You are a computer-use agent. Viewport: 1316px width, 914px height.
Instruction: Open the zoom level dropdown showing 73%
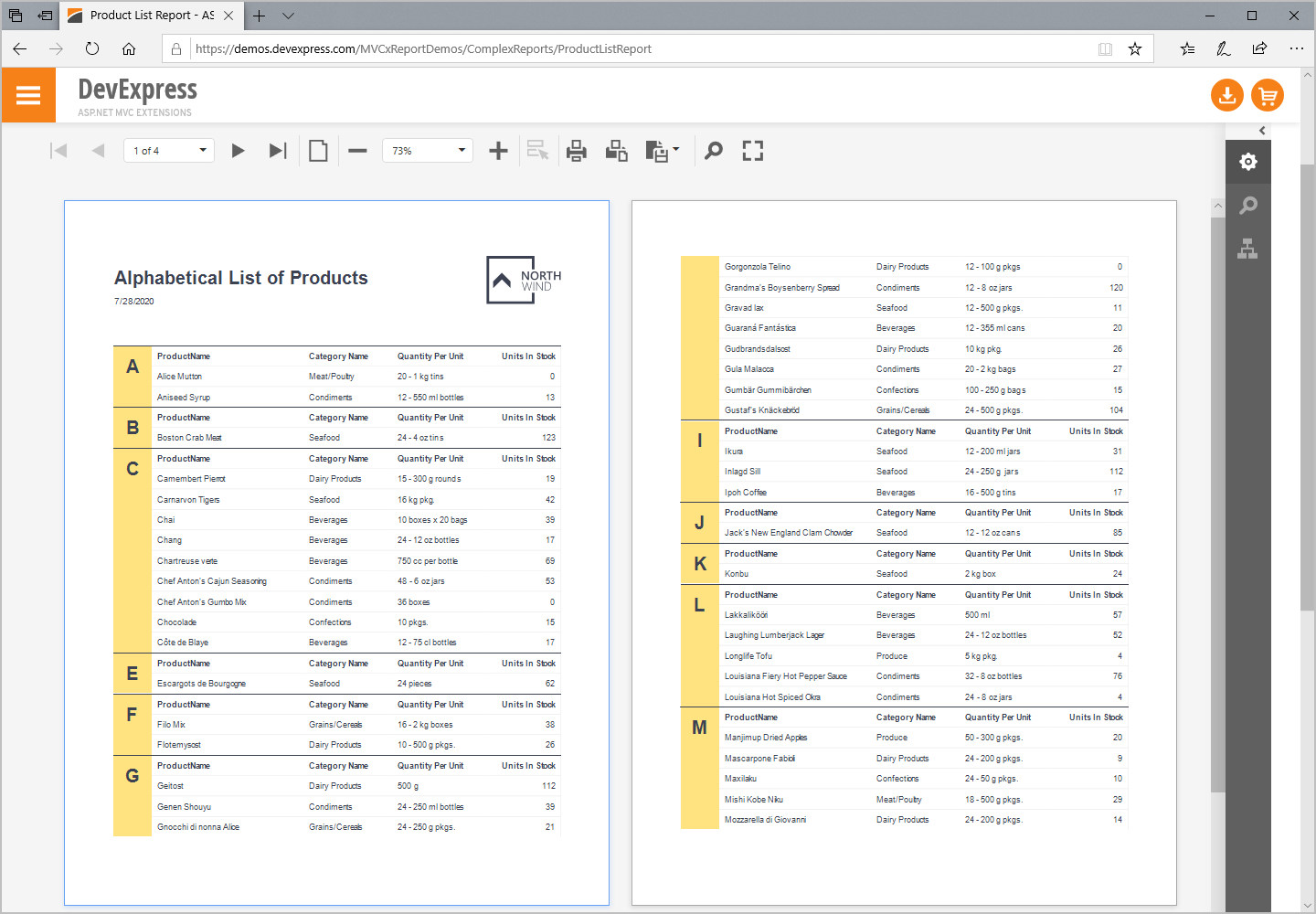[427, 150]
